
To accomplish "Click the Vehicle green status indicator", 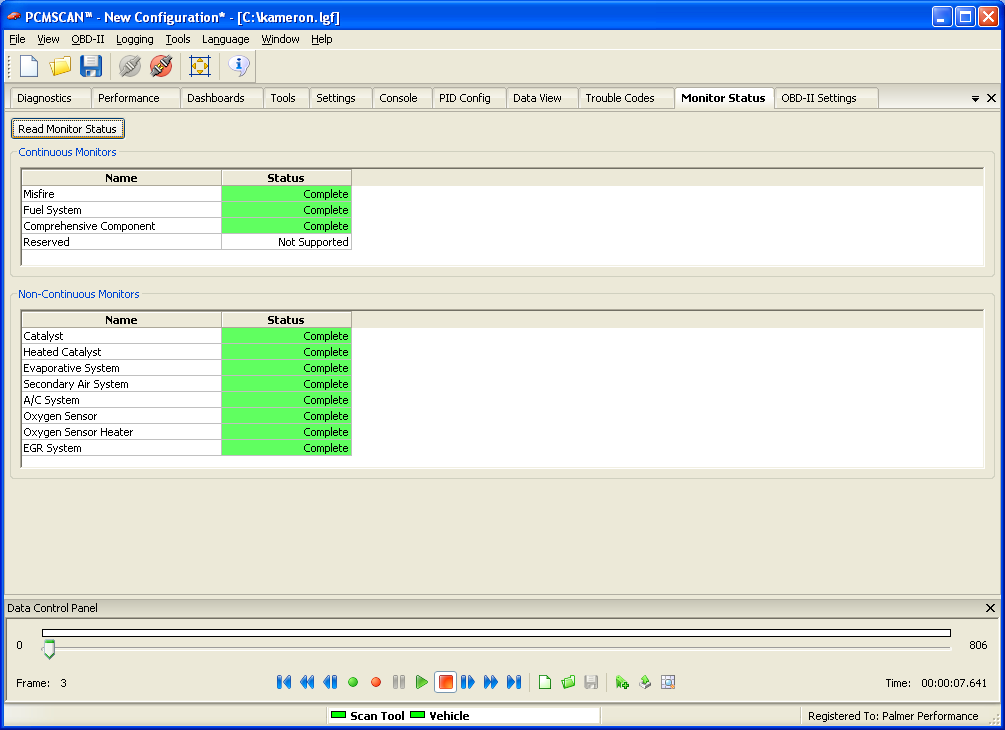I will (x=417, y=715).
